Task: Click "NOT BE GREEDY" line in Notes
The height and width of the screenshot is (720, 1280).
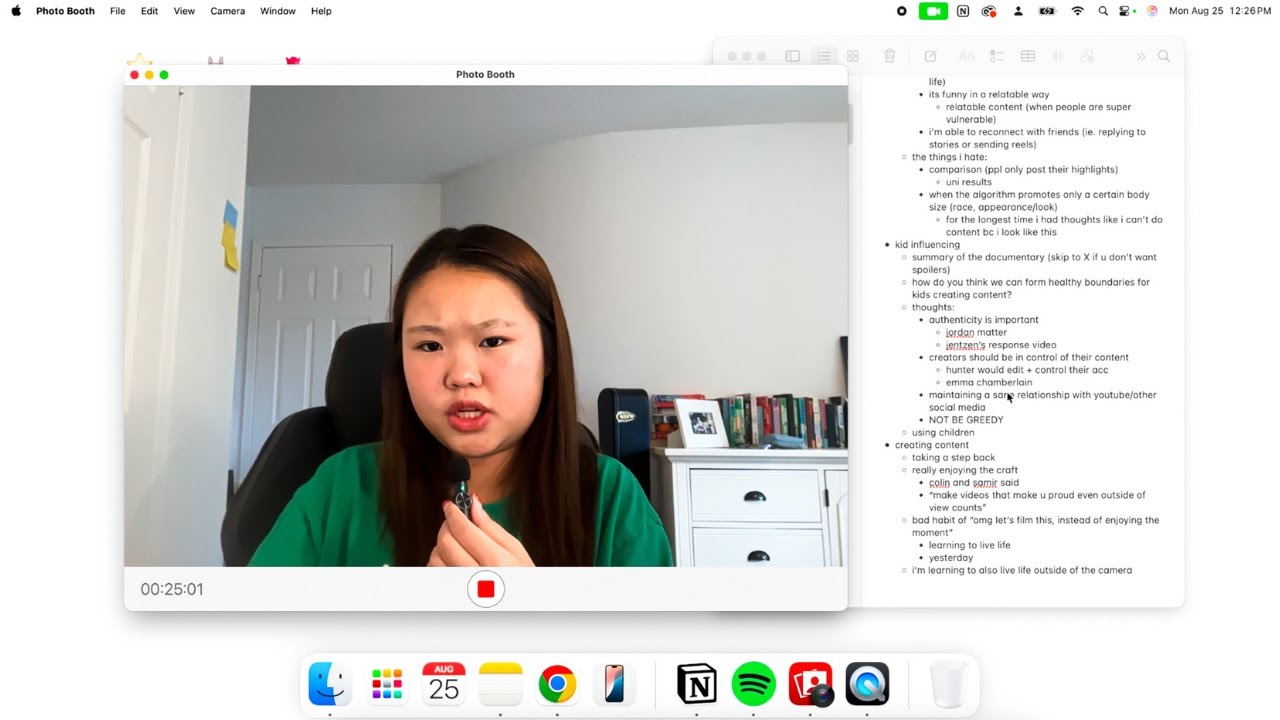Action: (966, 420)
